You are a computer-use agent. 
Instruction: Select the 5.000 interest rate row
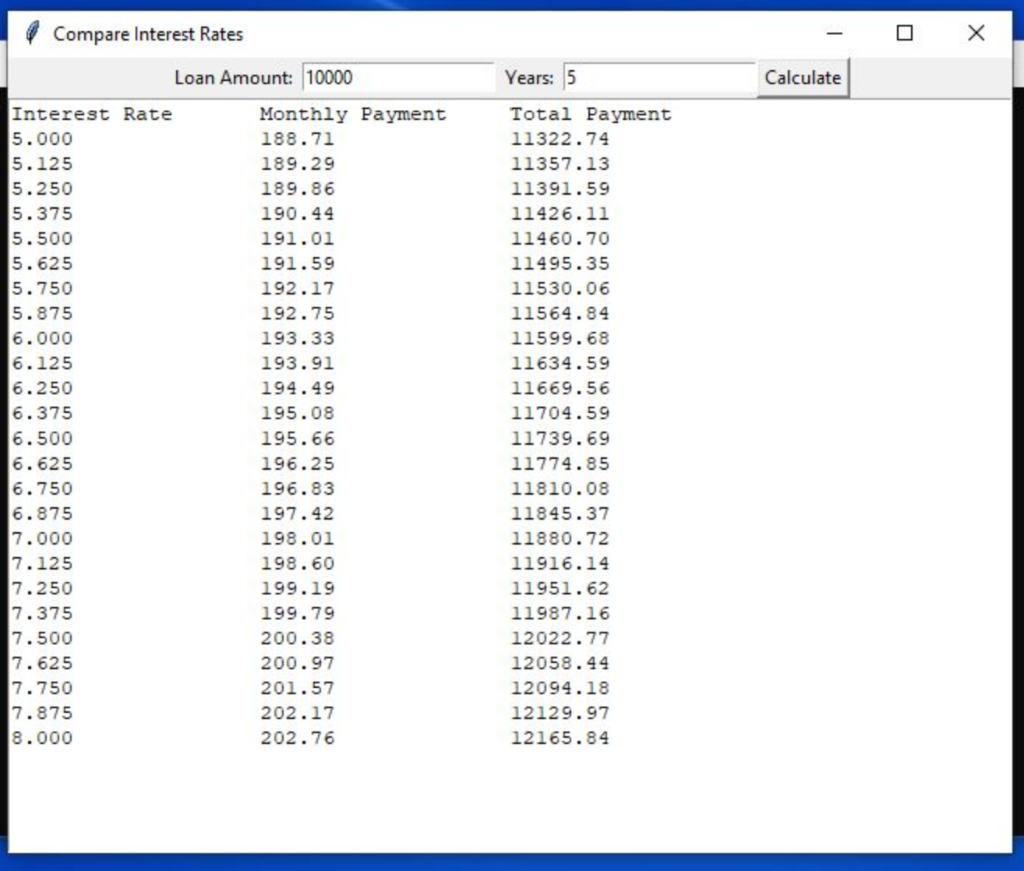pyautogui.click(x=42, y=139)
